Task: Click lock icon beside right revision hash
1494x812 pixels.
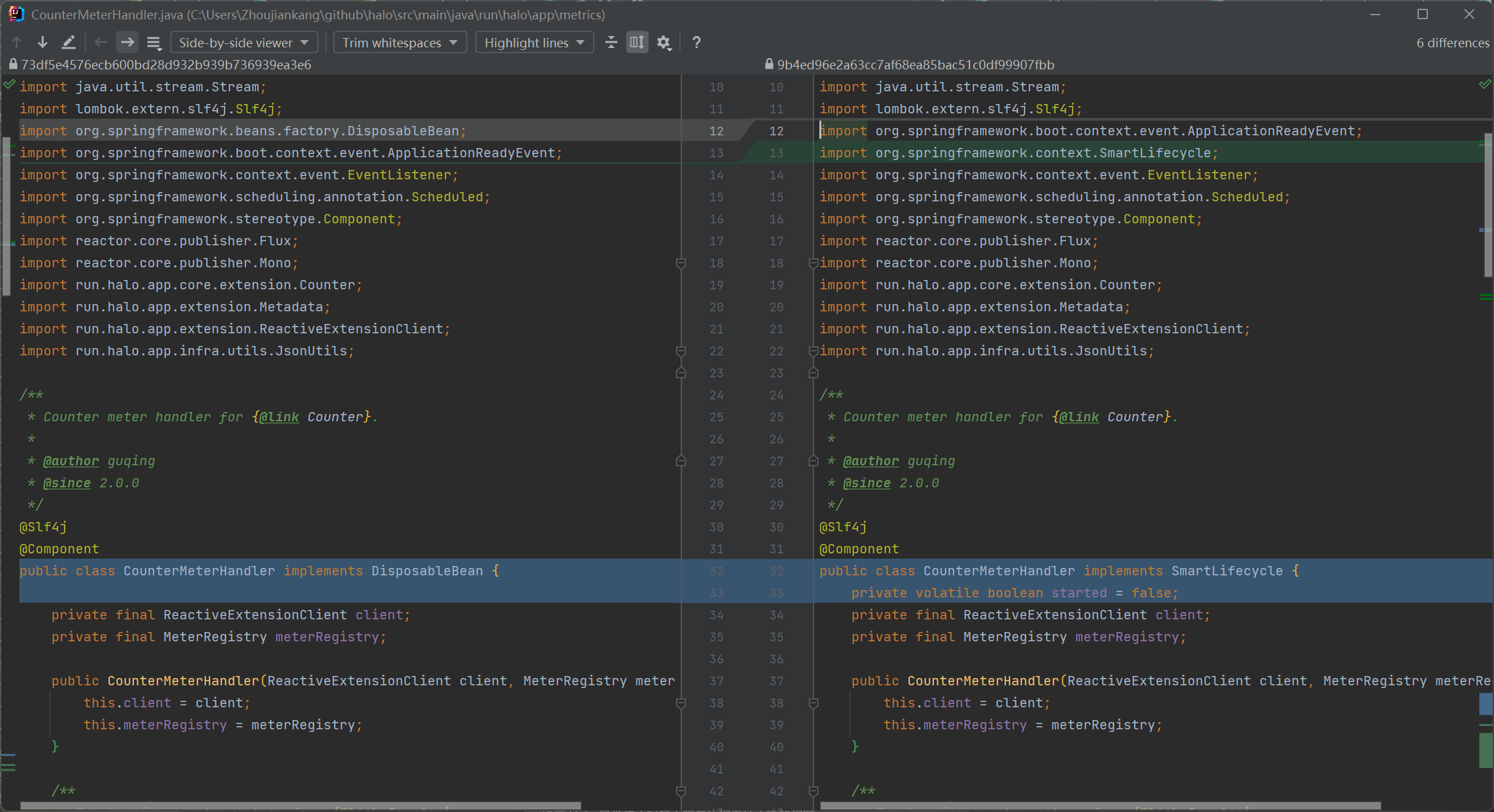Action: pyautogui.click(x=769, y=64)
